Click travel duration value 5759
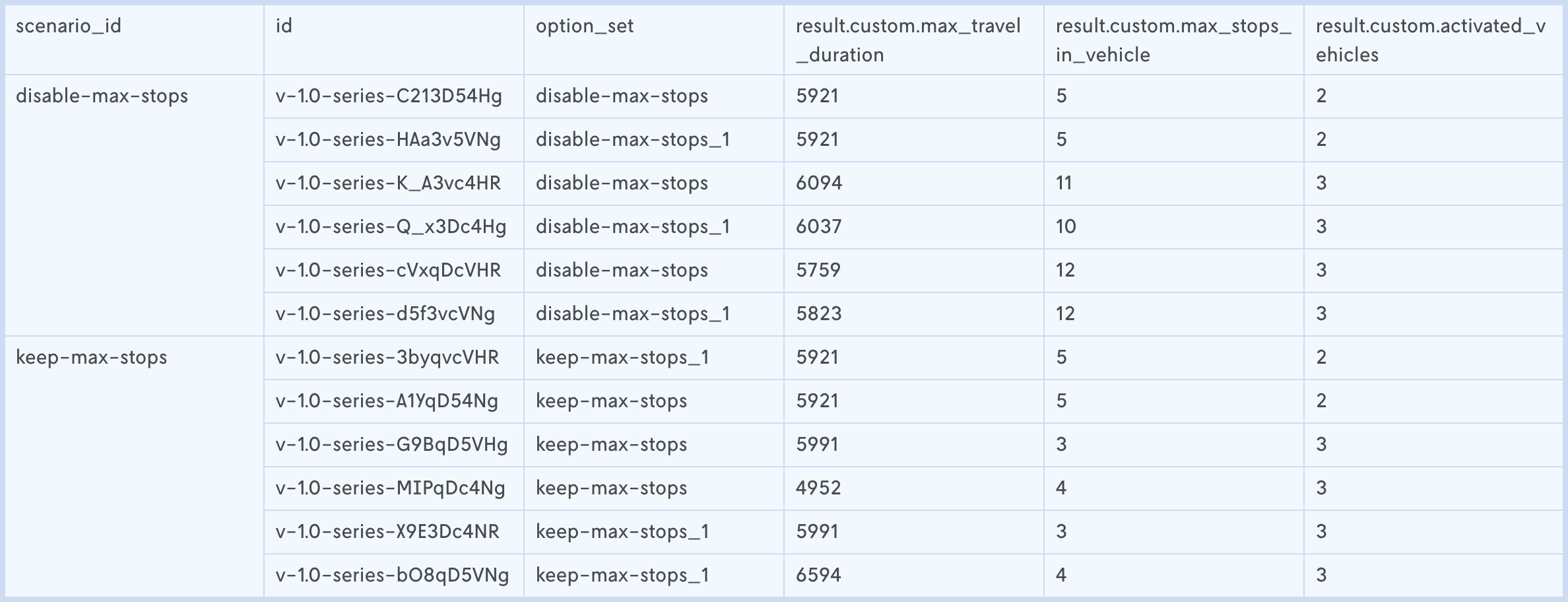This screenshot has width=1568, height=602. (818, 271)
